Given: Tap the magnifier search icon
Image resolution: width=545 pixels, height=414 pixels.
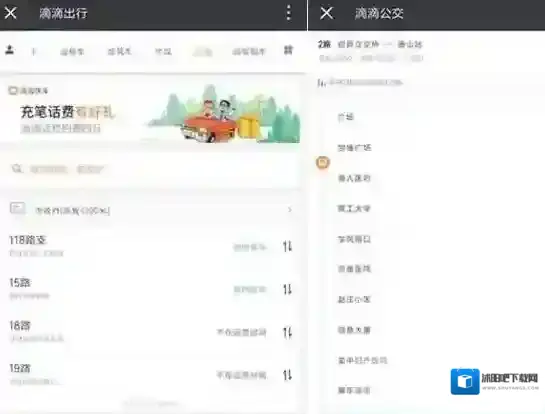Looking at the screenshot, I should [x=17, y=169].
